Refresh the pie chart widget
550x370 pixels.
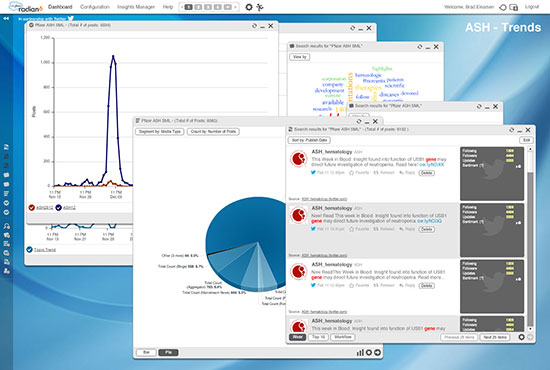tap(358, 121)
